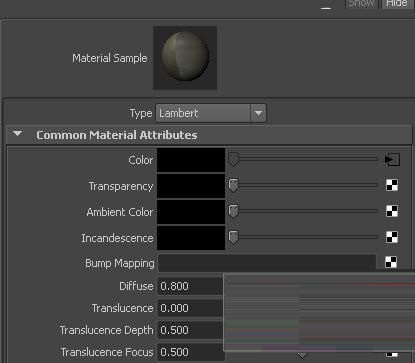Click the Transparency slider handle
415x363 pixels.
234,185
